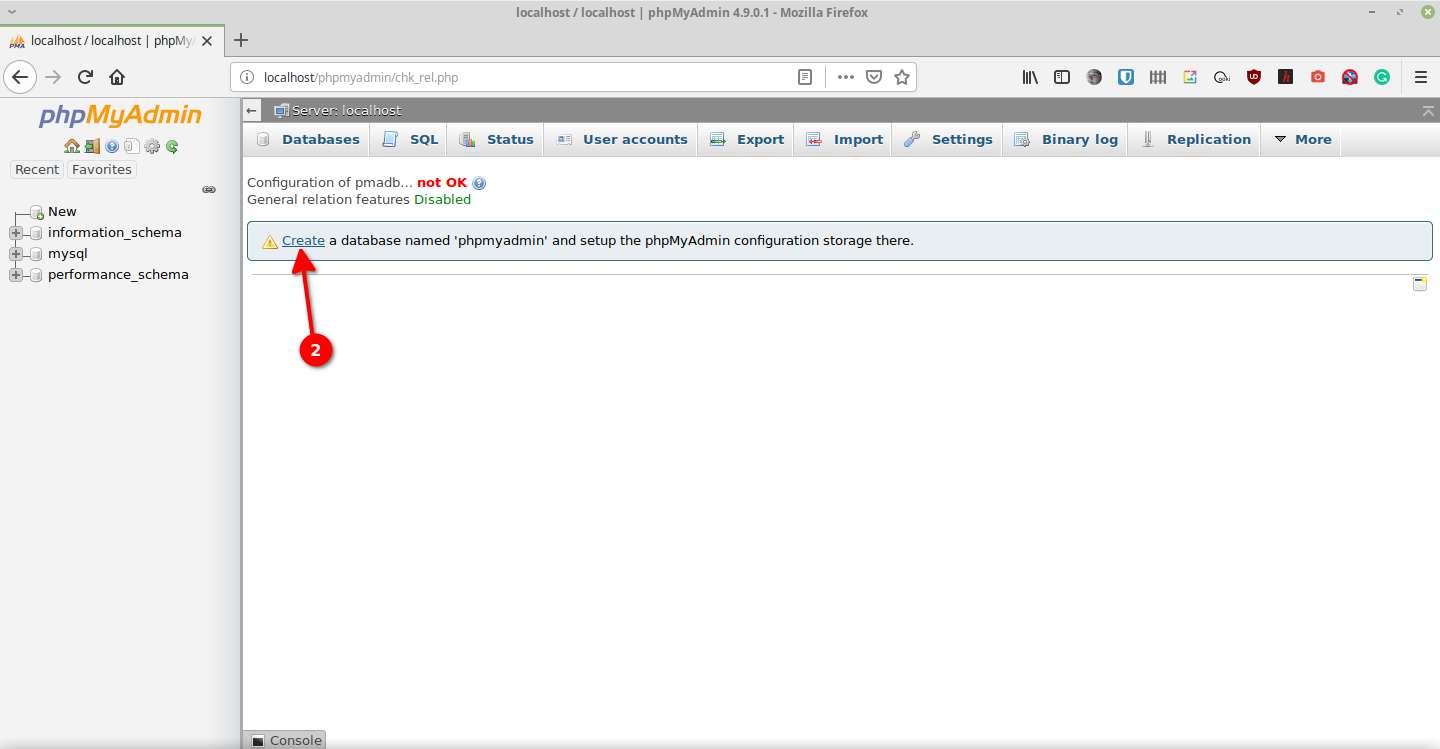1440x749 pixels.
Task: Open the Databases tab
Action: point(308,140)
